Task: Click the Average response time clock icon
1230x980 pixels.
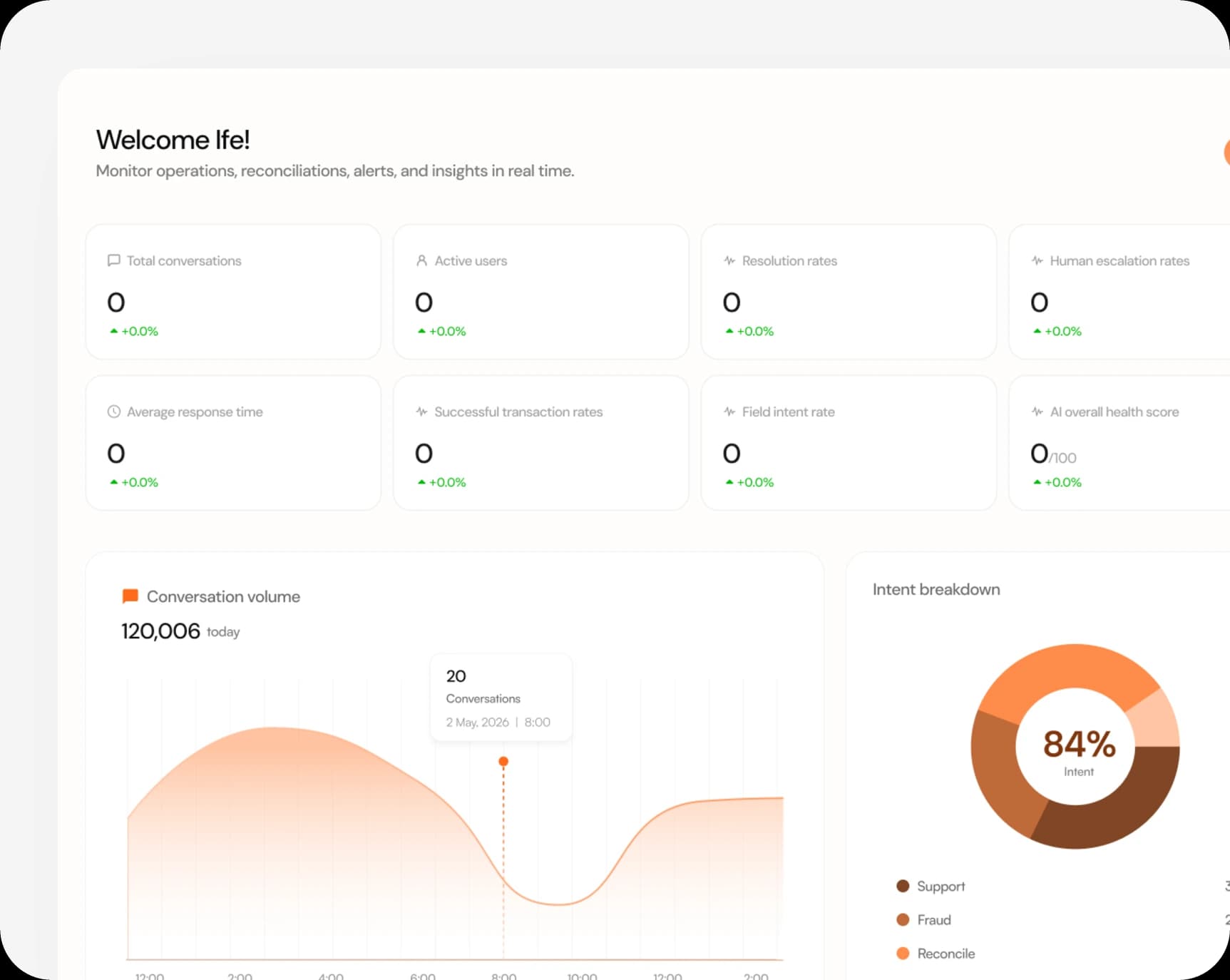Action: (113, 412)
